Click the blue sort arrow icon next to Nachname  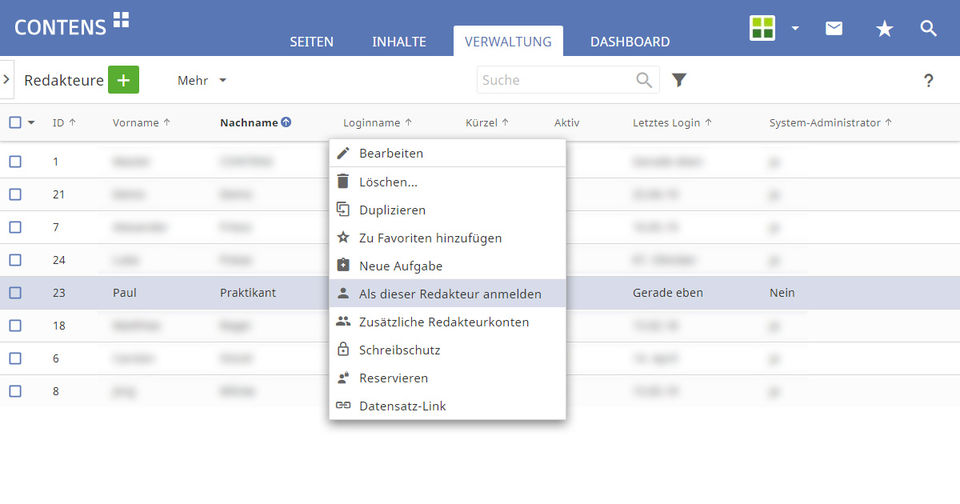[x=286, y=122]
